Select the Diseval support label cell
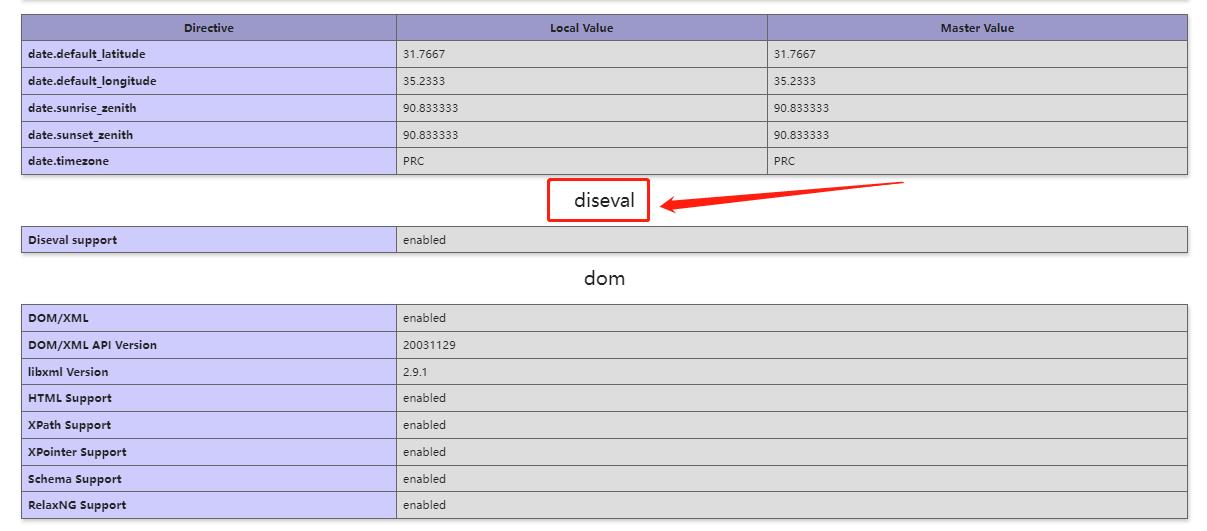 click(x=72, y=240)
